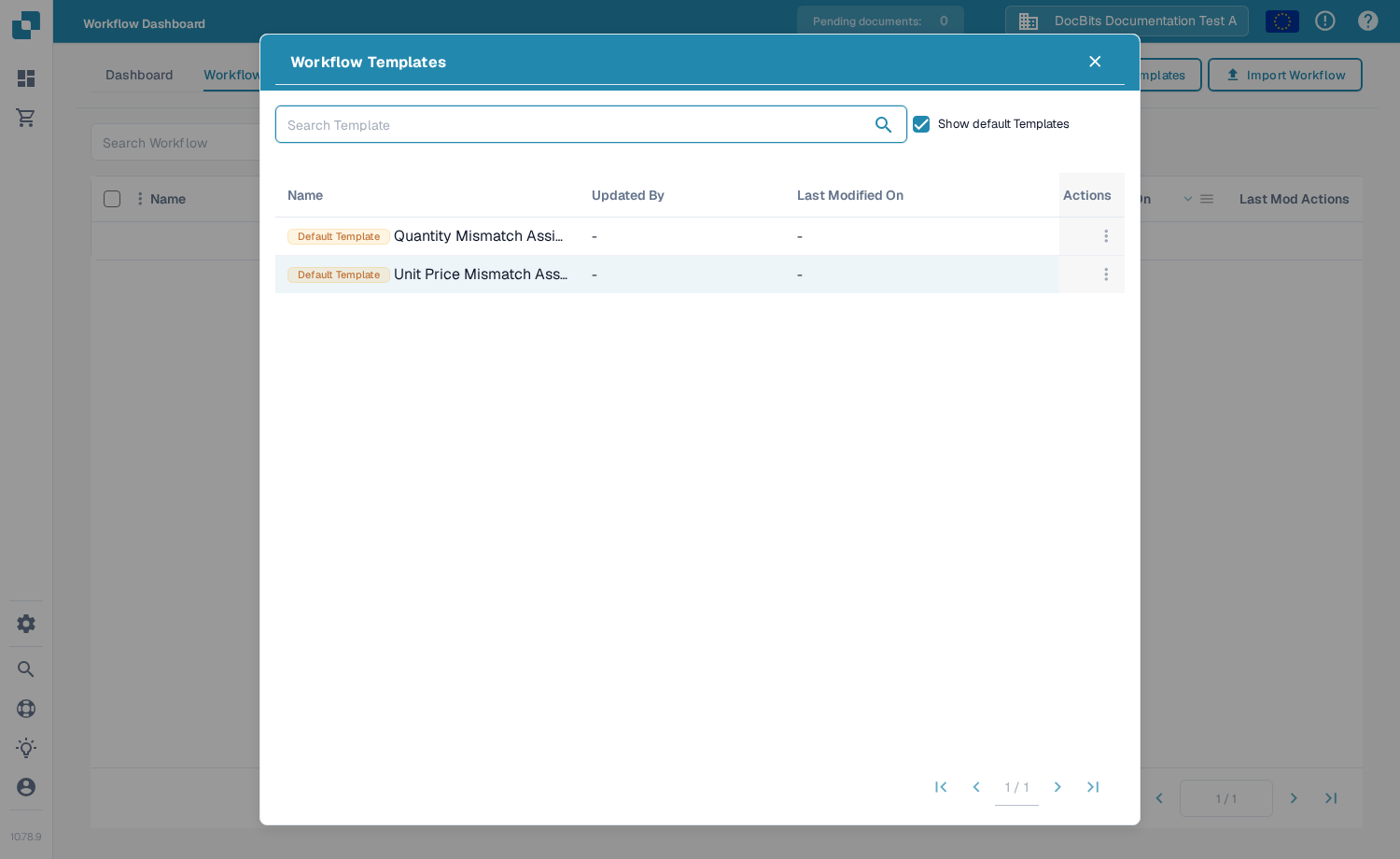Go to previous page in background workflow table
This screenshot has width=1400, height=859.
coord(1159,798)
